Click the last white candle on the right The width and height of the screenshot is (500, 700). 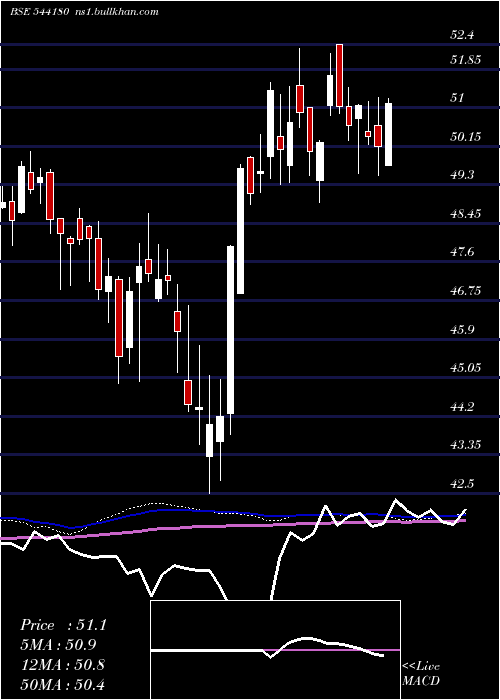tap(388, 134)
